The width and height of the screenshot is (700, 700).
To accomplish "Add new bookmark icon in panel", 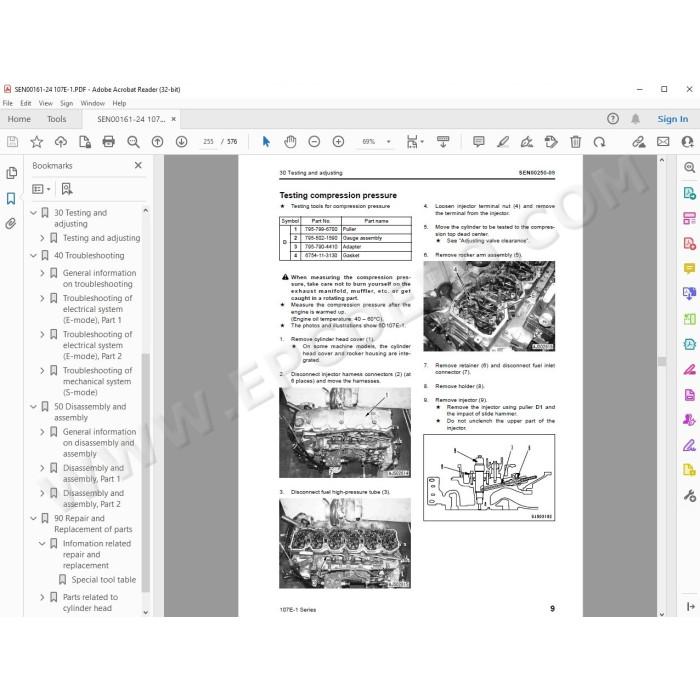I will (67, 189).
